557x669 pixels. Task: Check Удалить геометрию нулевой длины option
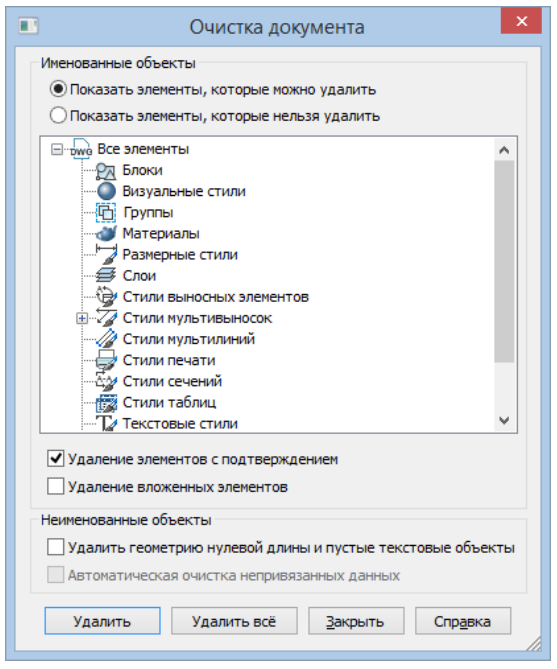[56, 547]
